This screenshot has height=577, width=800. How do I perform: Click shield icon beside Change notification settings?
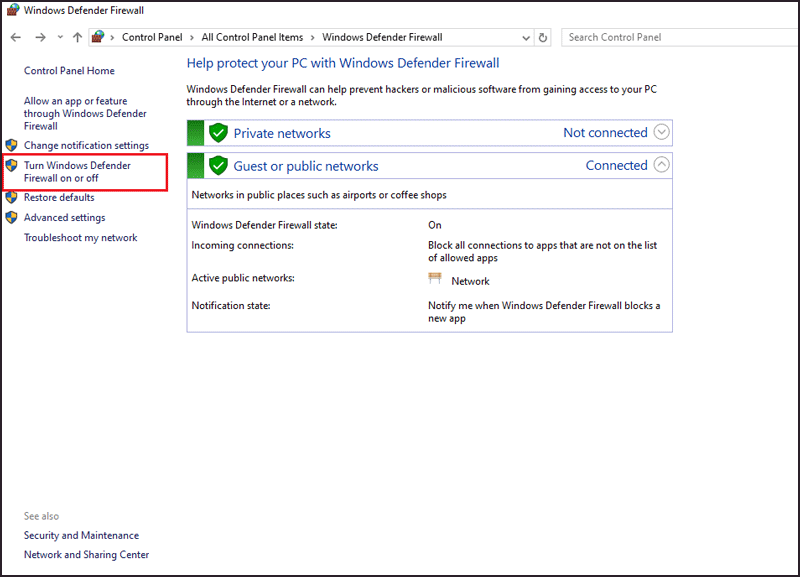(x=11, y=145)
